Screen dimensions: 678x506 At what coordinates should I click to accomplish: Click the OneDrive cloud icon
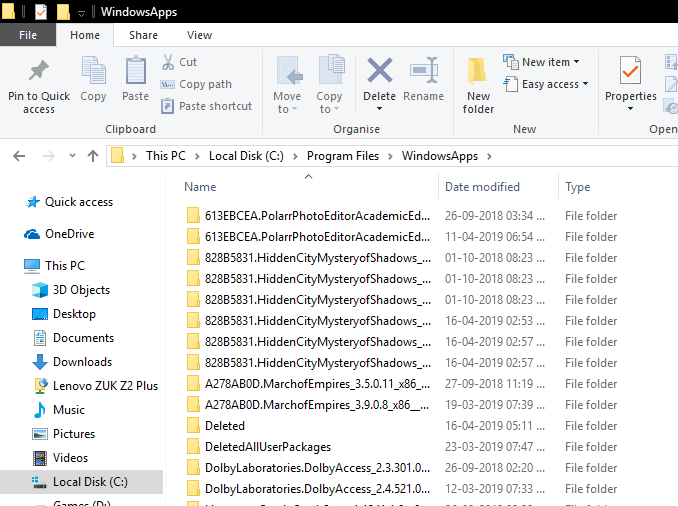(32, 234)
